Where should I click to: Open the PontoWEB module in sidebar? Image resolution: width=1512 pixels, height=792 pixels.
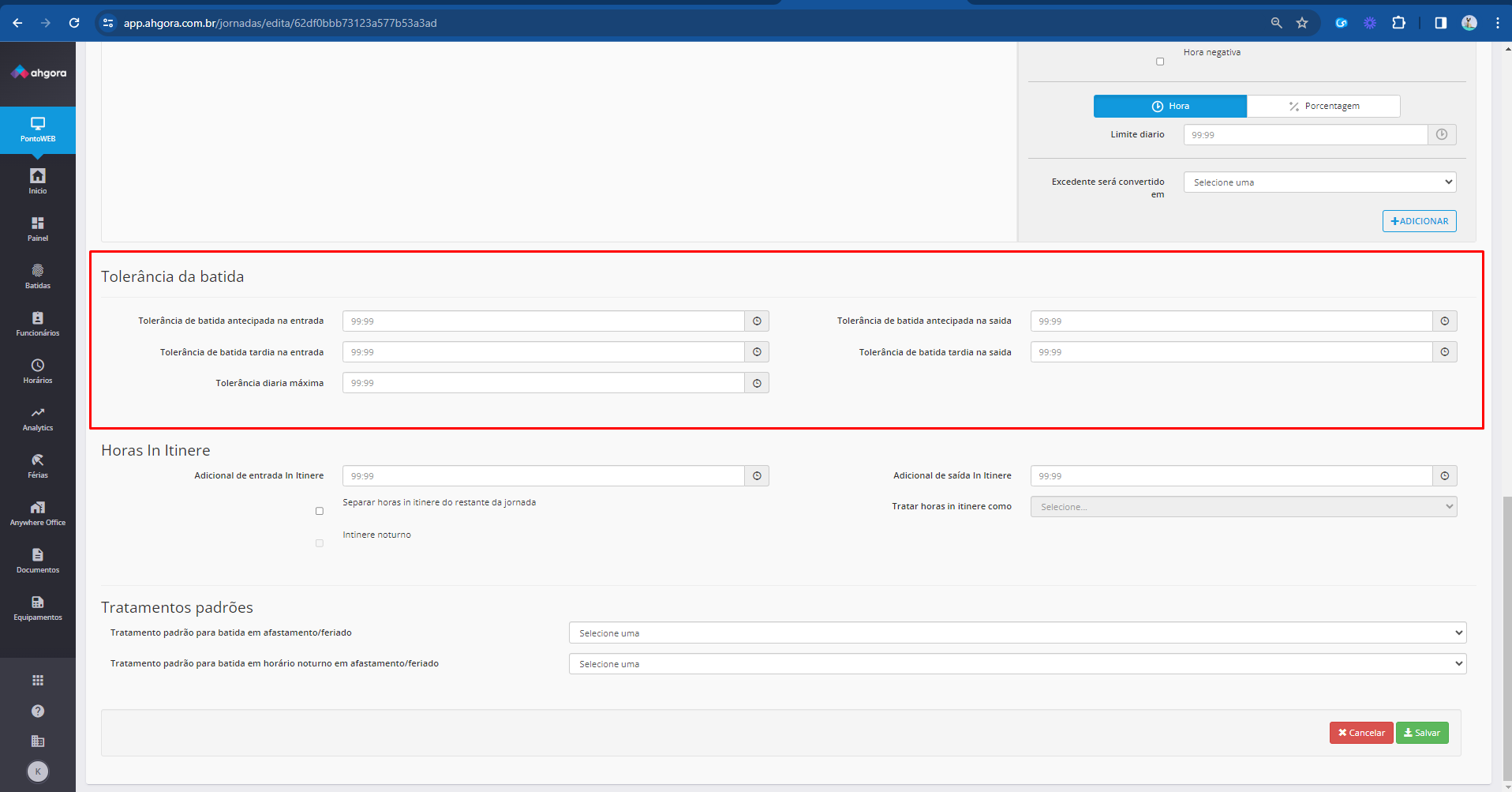tap(38, 129)
